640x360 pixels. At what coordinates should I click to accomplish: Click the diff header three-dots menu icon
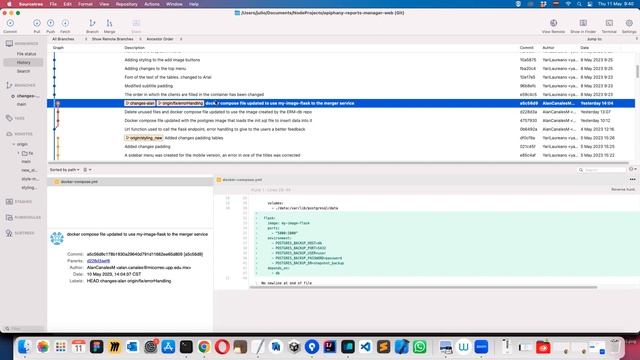pos(632,180)
